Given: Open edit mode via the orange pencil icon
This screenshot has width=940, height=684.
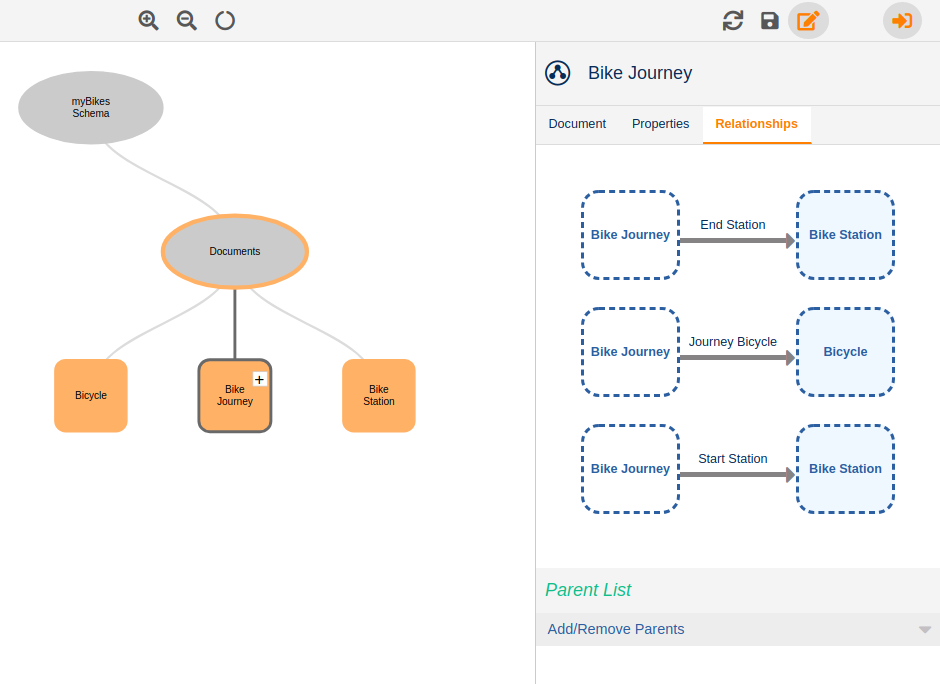Looking at the screenshot, I should pos(808,20).
